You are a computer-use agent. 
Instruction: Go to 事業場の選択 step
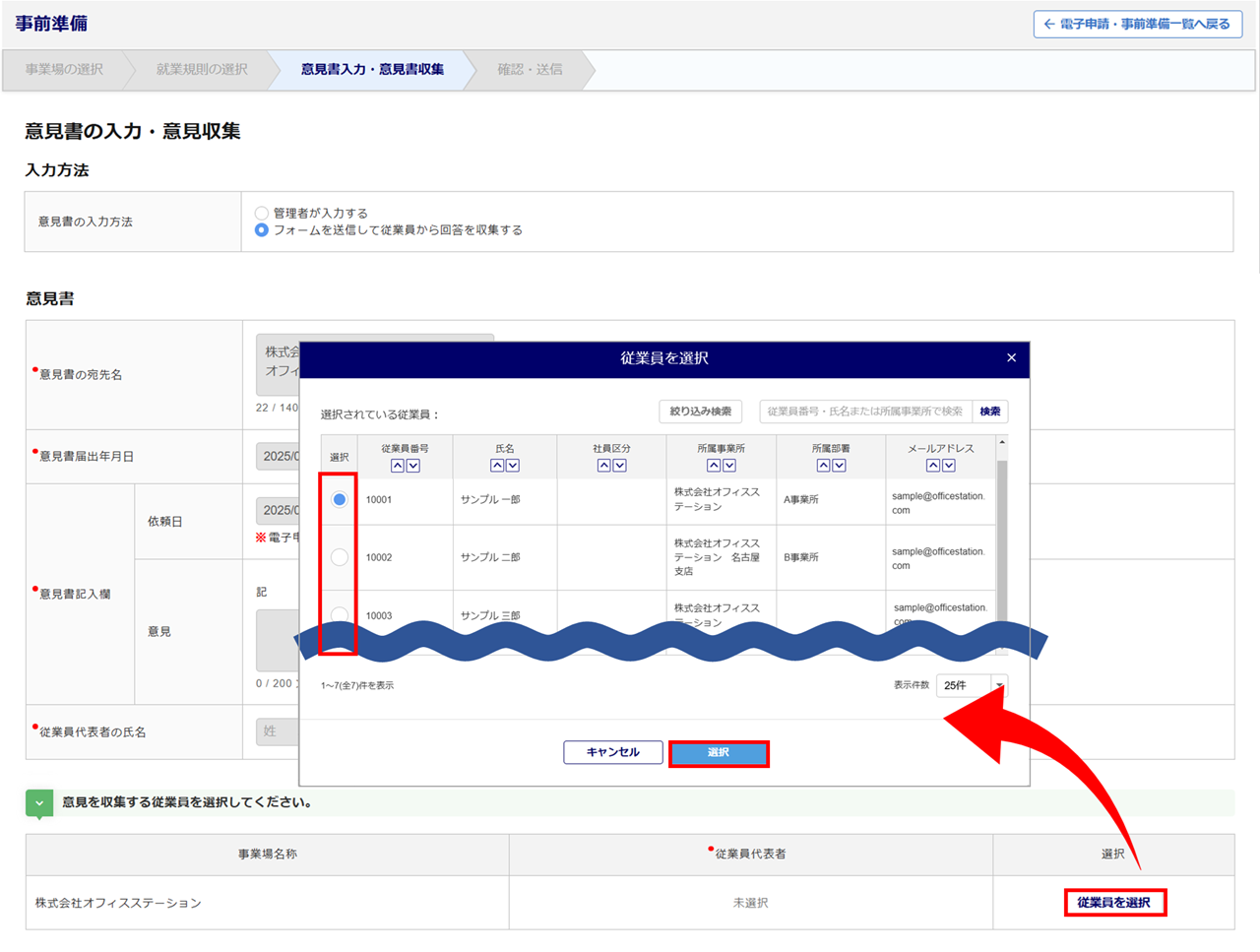pyautogui.click(x=64, y=70)
